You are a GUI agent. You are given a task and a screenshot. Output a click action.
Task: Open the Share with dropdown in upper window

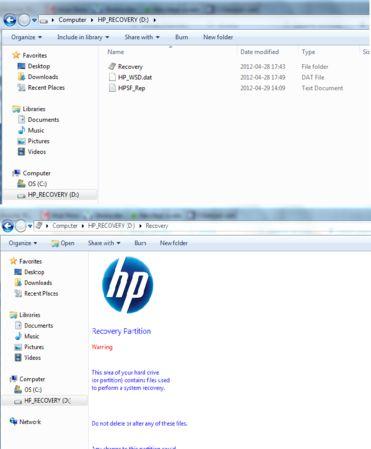coord(142,37)
